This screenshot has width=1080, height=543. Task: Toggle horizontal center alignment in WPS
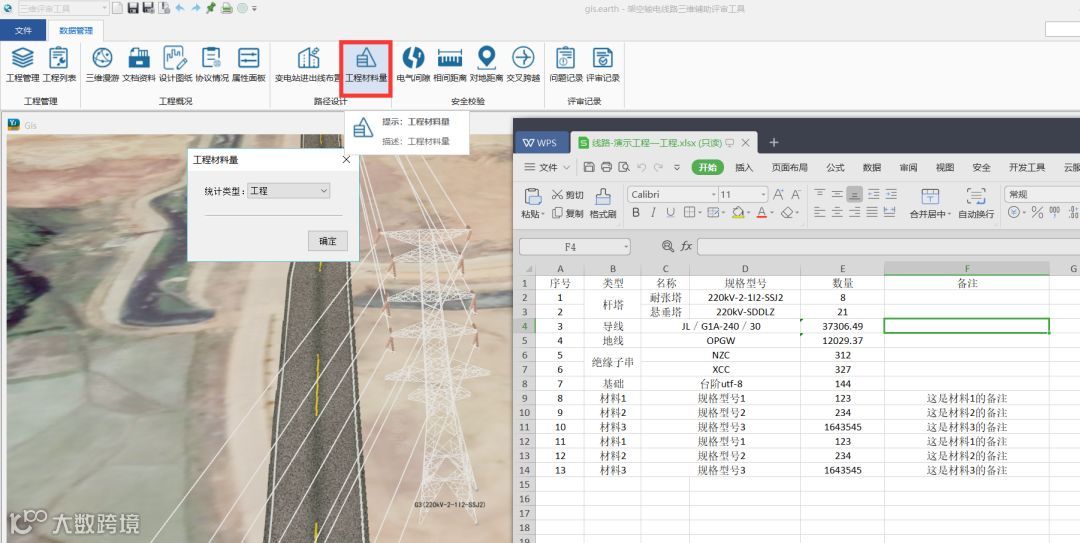[837, 213]
